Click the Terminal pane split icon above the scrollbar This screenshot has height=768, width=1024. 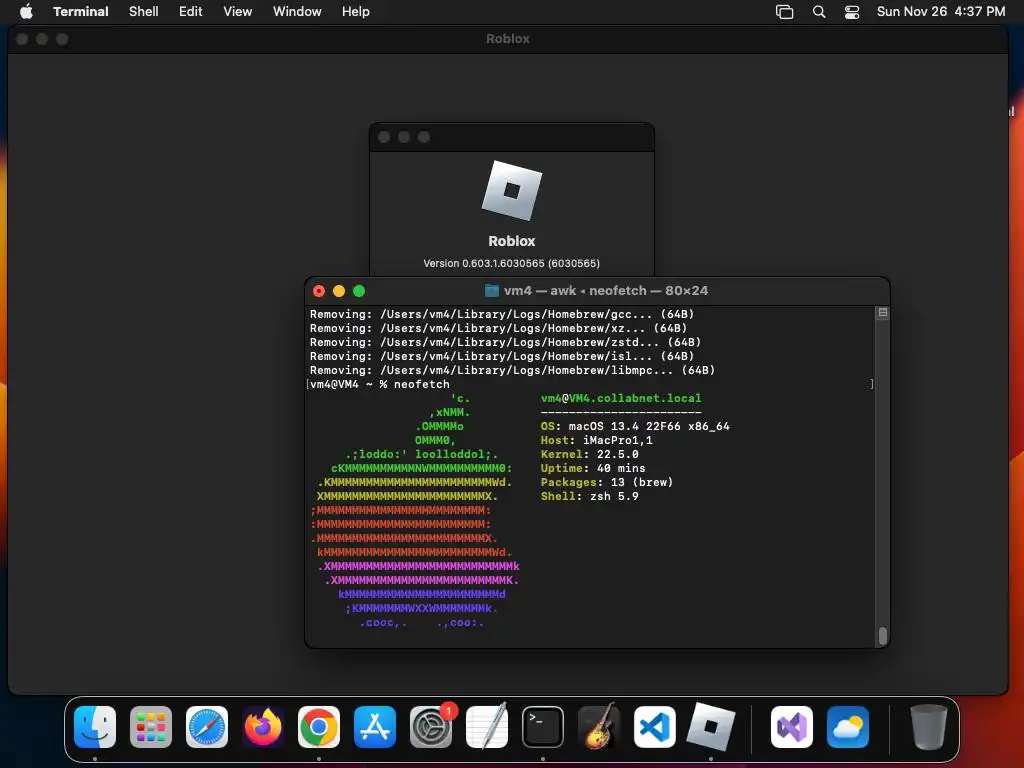tap(883, 313)
